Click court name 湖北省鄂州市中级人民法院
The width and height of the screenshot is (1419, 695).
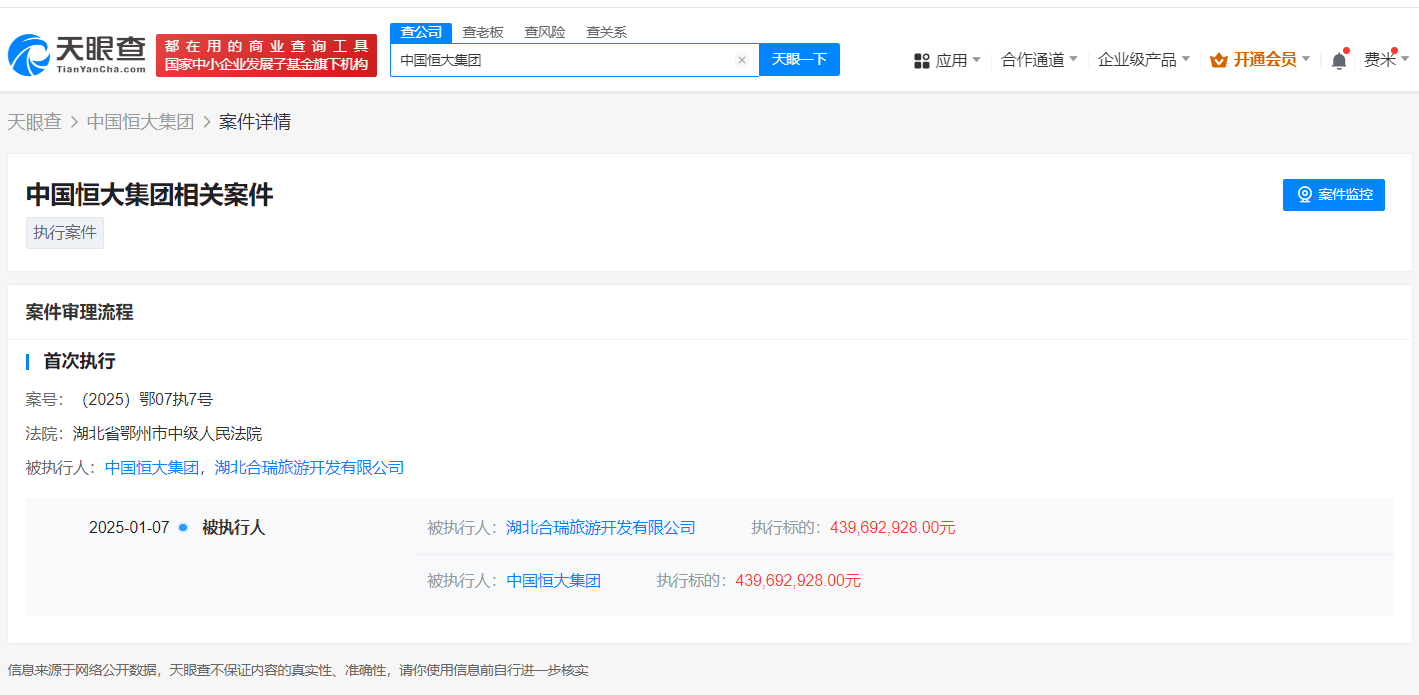(168, 433)
